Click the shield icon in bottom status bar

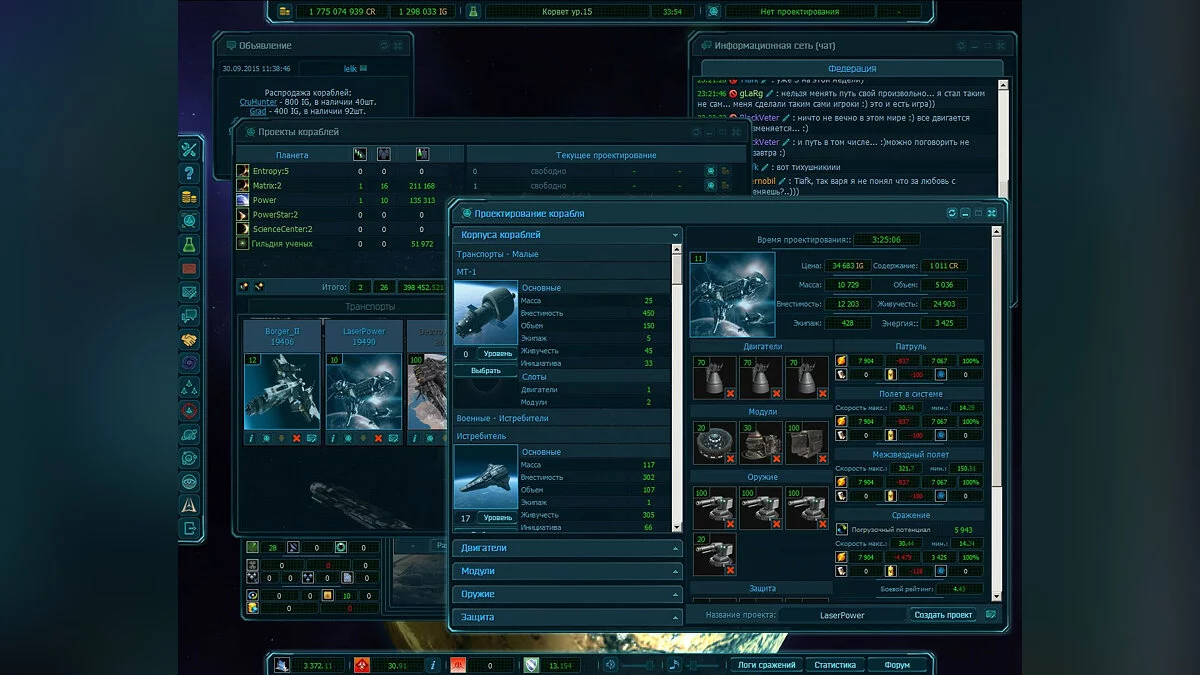point(532,664)
